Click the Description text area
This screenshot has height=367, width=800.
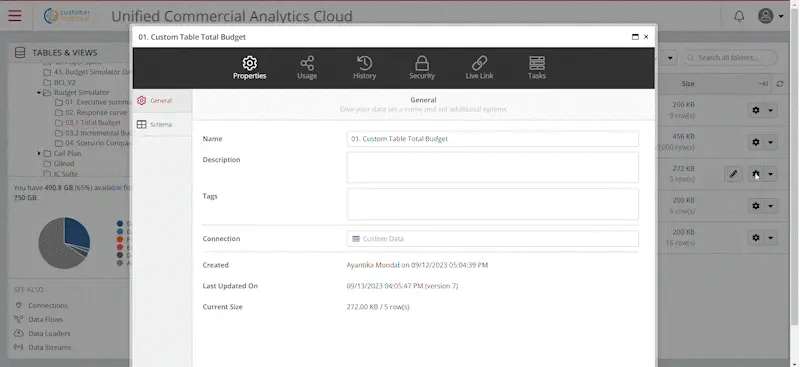[x=492, y=167]
